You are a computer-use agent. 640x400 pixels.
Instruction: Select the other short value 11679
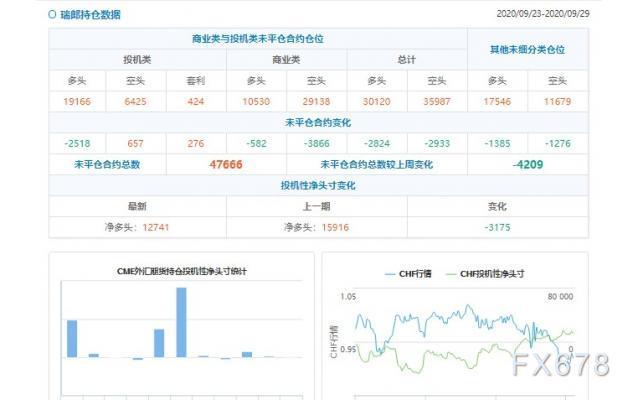[557, 102]
